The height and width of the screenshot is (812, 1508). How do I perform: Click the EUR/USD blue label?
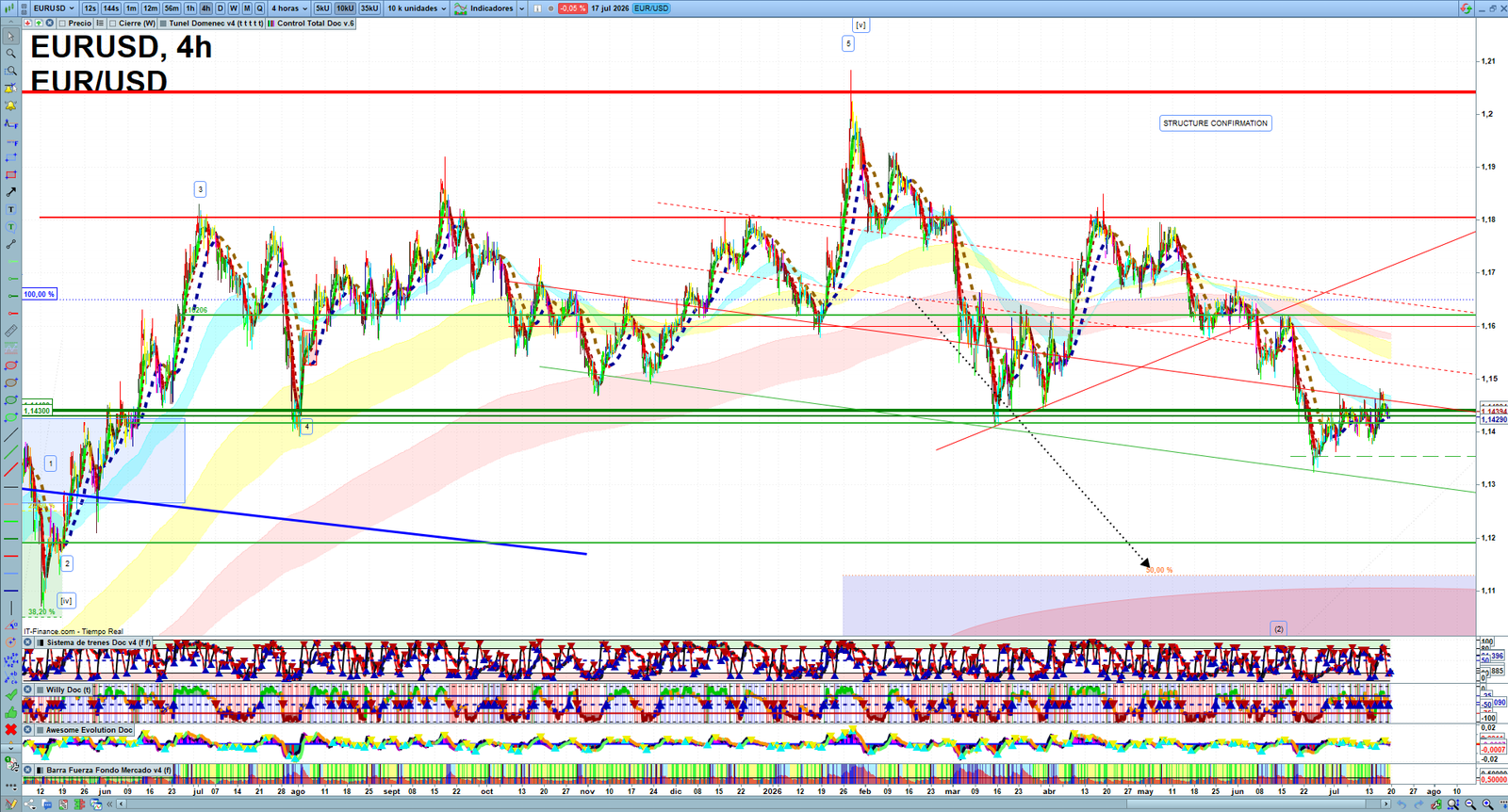click(651, 8)
